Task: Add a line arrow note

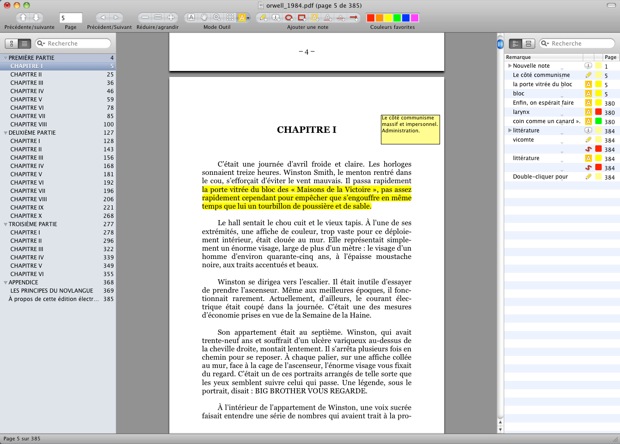Action: pyautogui.click(x=353, y=17)
